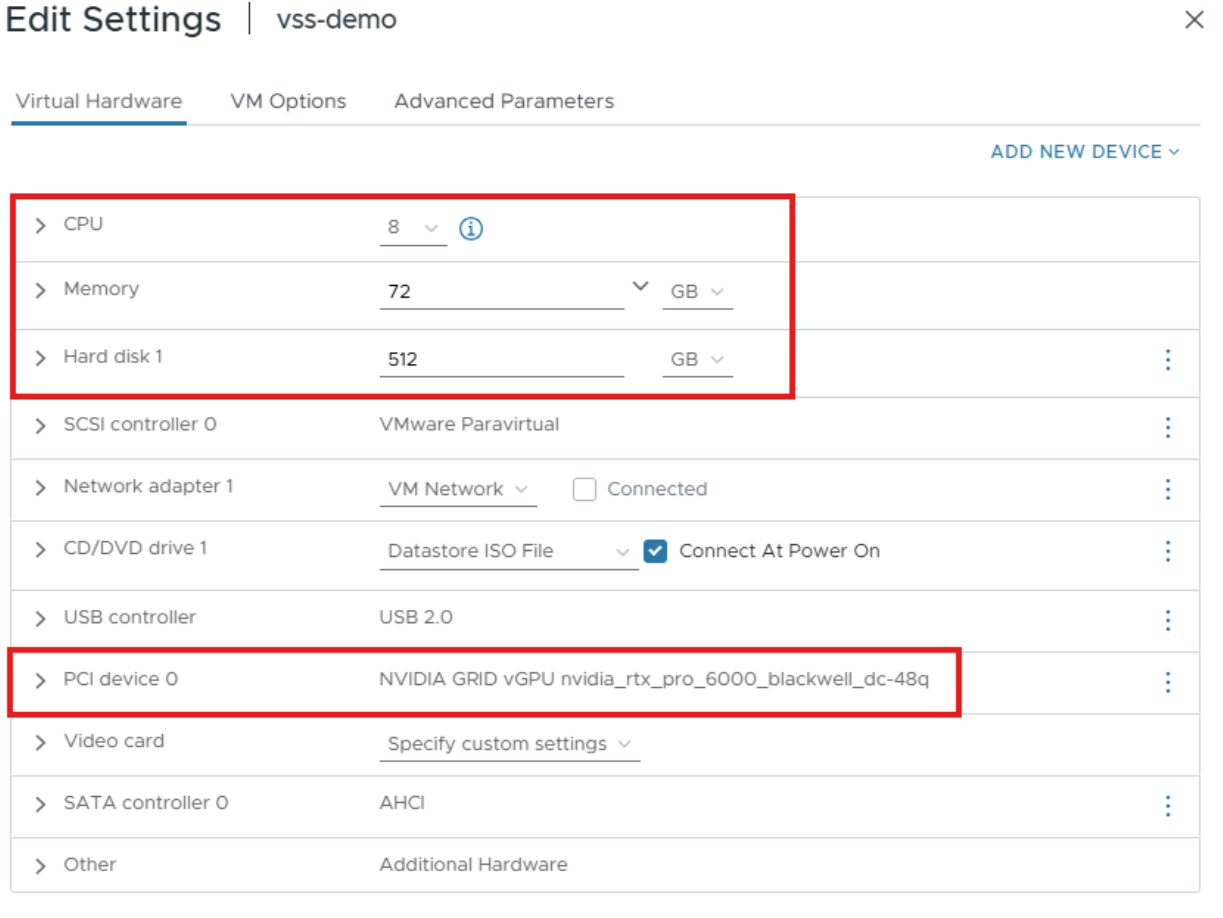This screenshot has width=1223, height=918.
Task: Switch to the VM Options tab
Action: pyautogui.click(x=288, y=101)
